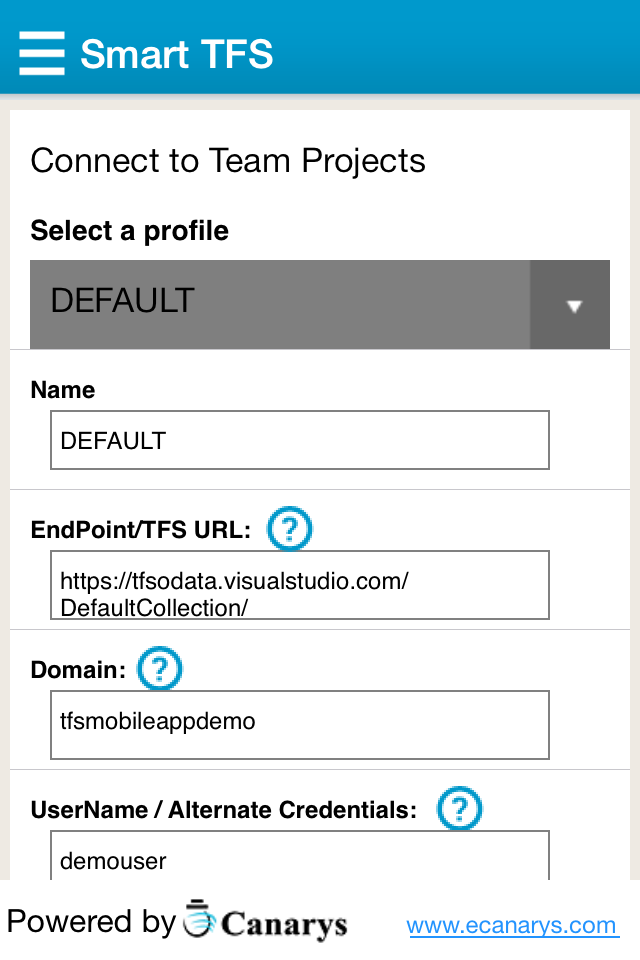Focus the EndPoint/TFS URL input box
Screen dimensions: 640x960
(x=300, y=585)
